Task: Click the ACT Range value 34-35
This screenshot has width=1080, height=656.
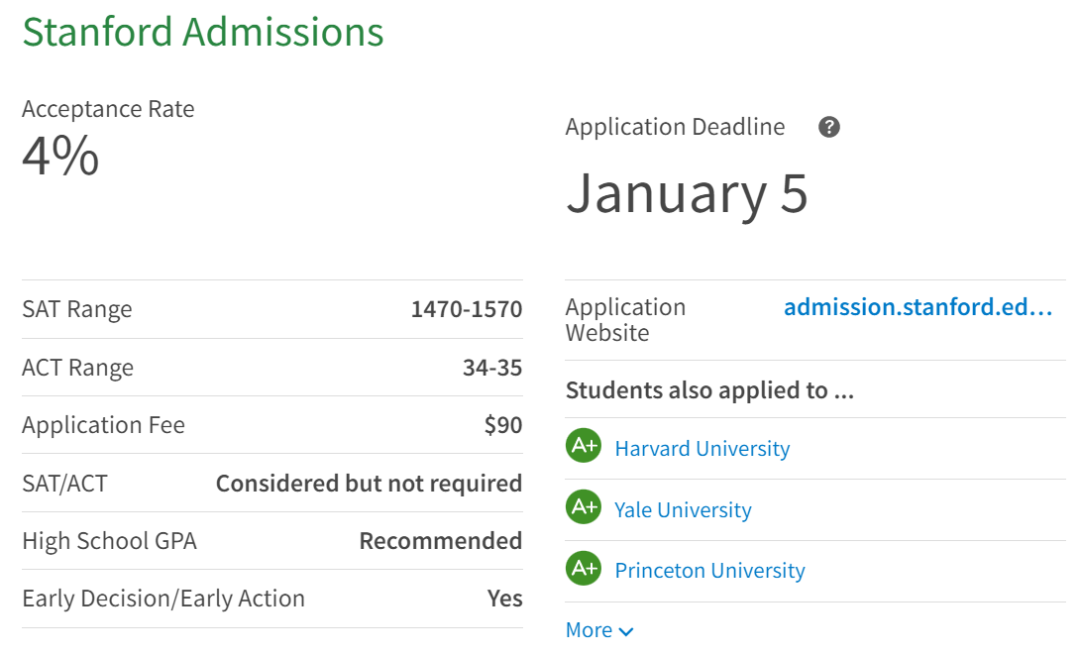Action: [x=492, y=368]
